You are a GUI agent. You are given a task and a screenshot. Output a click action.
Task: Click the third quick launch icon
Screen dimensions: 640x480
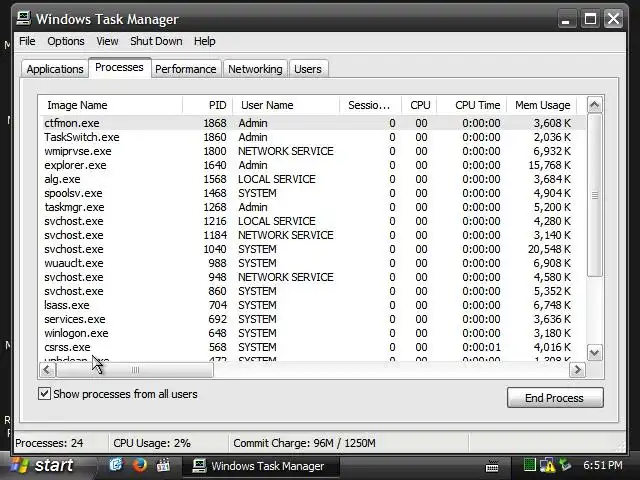tap(163, 465)
